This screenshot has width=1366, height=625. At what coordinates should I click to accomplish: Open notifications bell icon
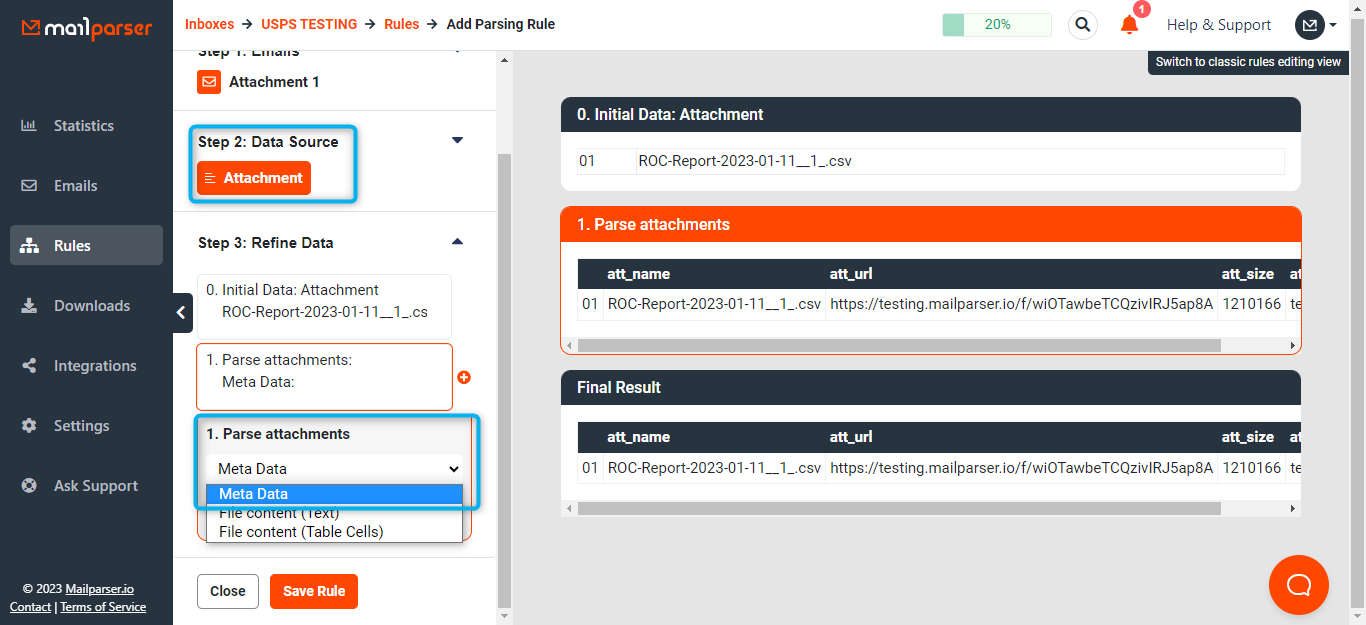pos(1130,25)
